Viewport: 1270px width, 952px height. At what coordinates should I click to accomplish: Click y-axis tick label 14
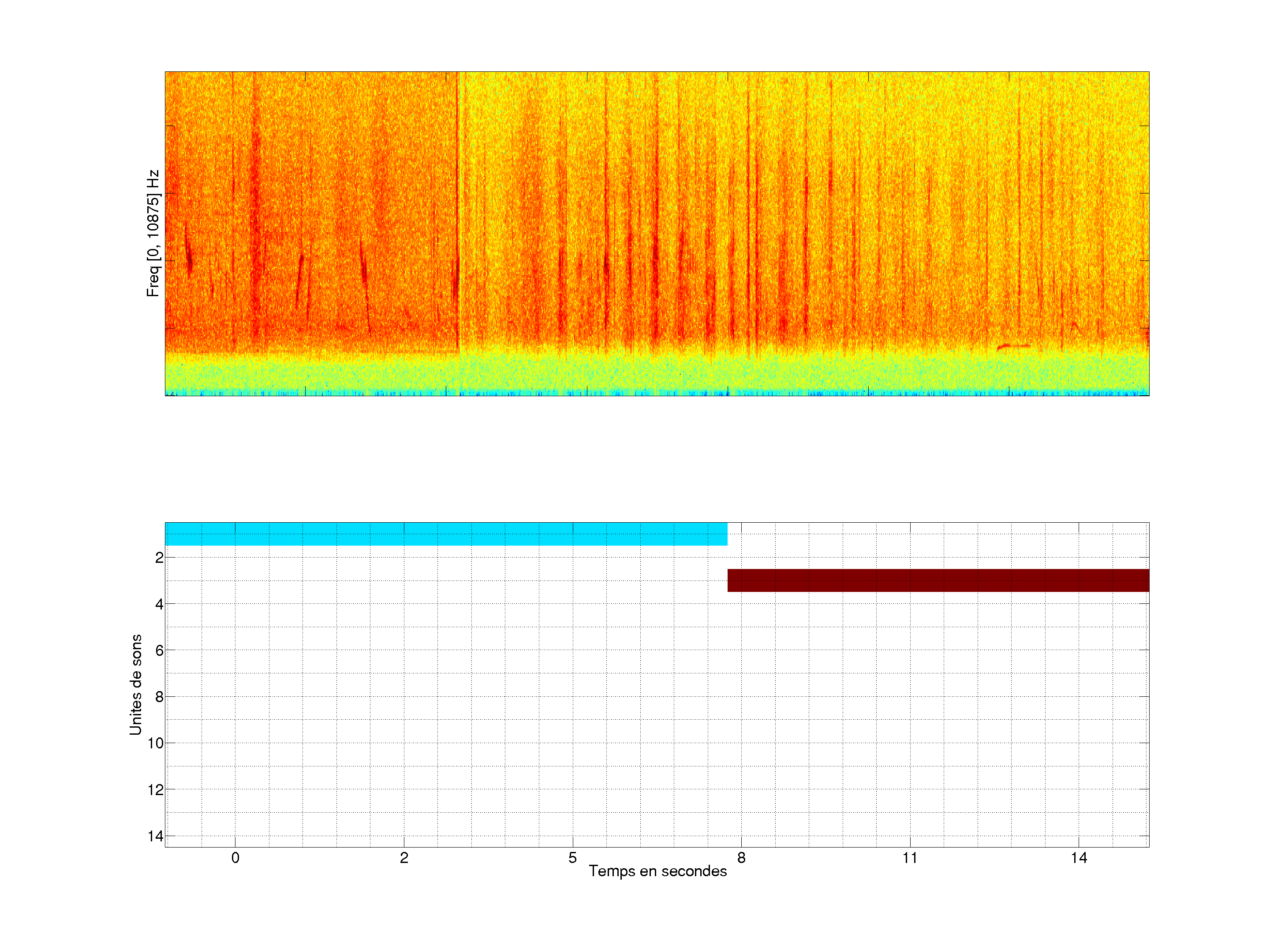(156, 836)
